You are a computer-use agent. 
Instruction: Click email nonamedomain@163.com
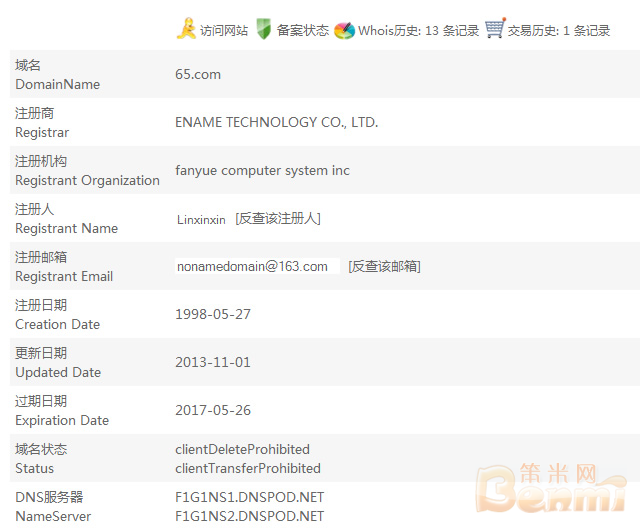click(252, 266)
